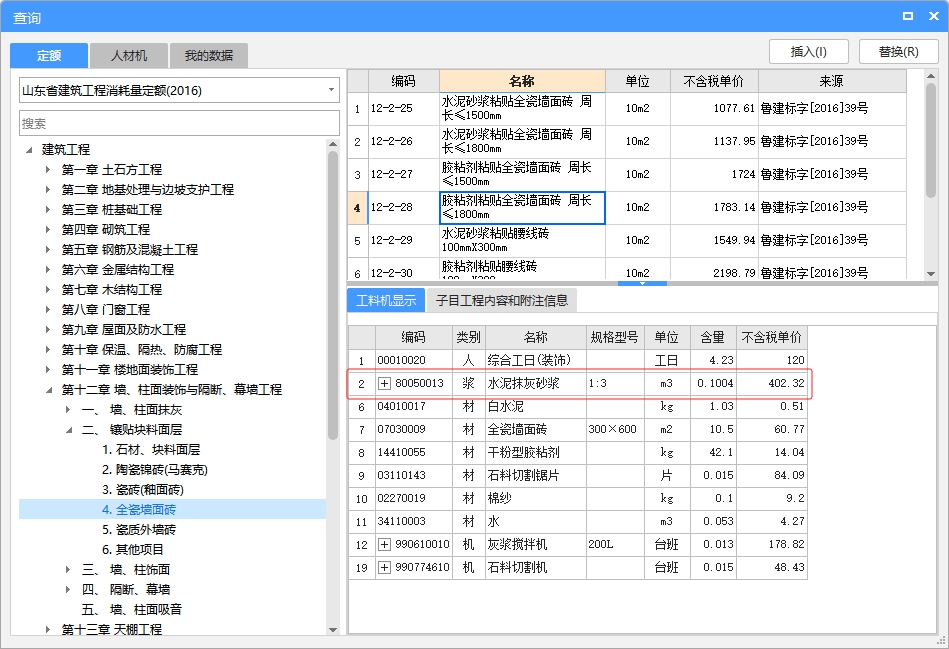Expand 第十章 保温、隔热、防腐工程 arrow
The width and height of the screenshot is (949, 649).
pyautogui.click(x=48, y=349)
